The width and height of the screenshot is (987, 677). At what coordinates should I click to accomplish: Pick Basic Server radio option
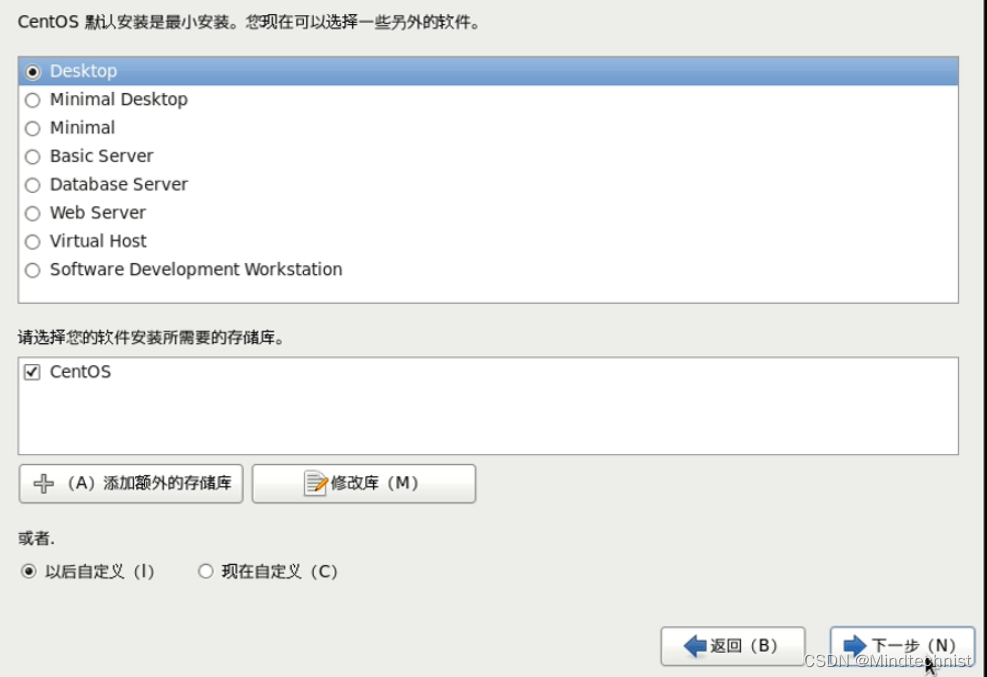pyautogui.click(x=33, y=157)
